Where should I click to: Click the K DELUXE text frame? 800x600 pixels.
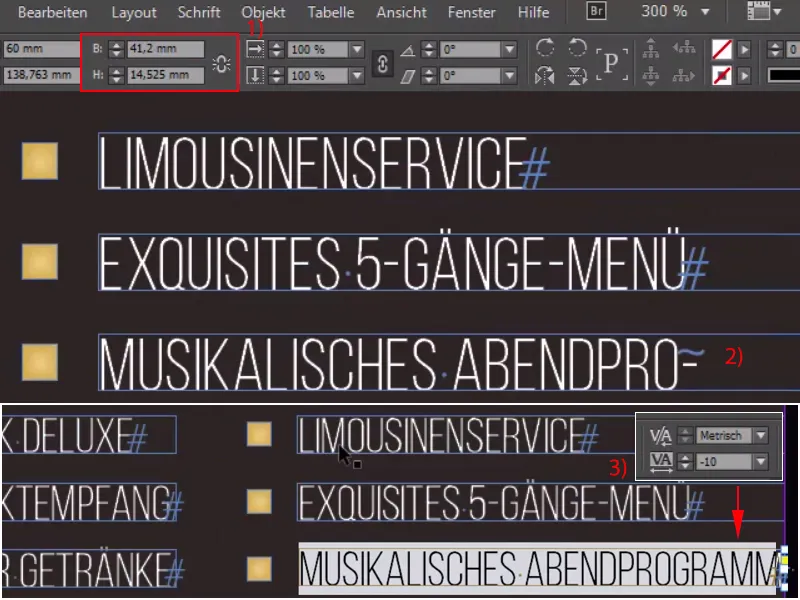point(89,435)
